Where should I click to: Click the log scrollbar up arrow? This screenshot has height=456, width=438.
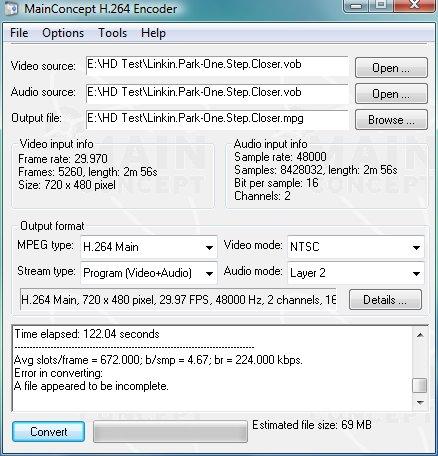[420, 335]
